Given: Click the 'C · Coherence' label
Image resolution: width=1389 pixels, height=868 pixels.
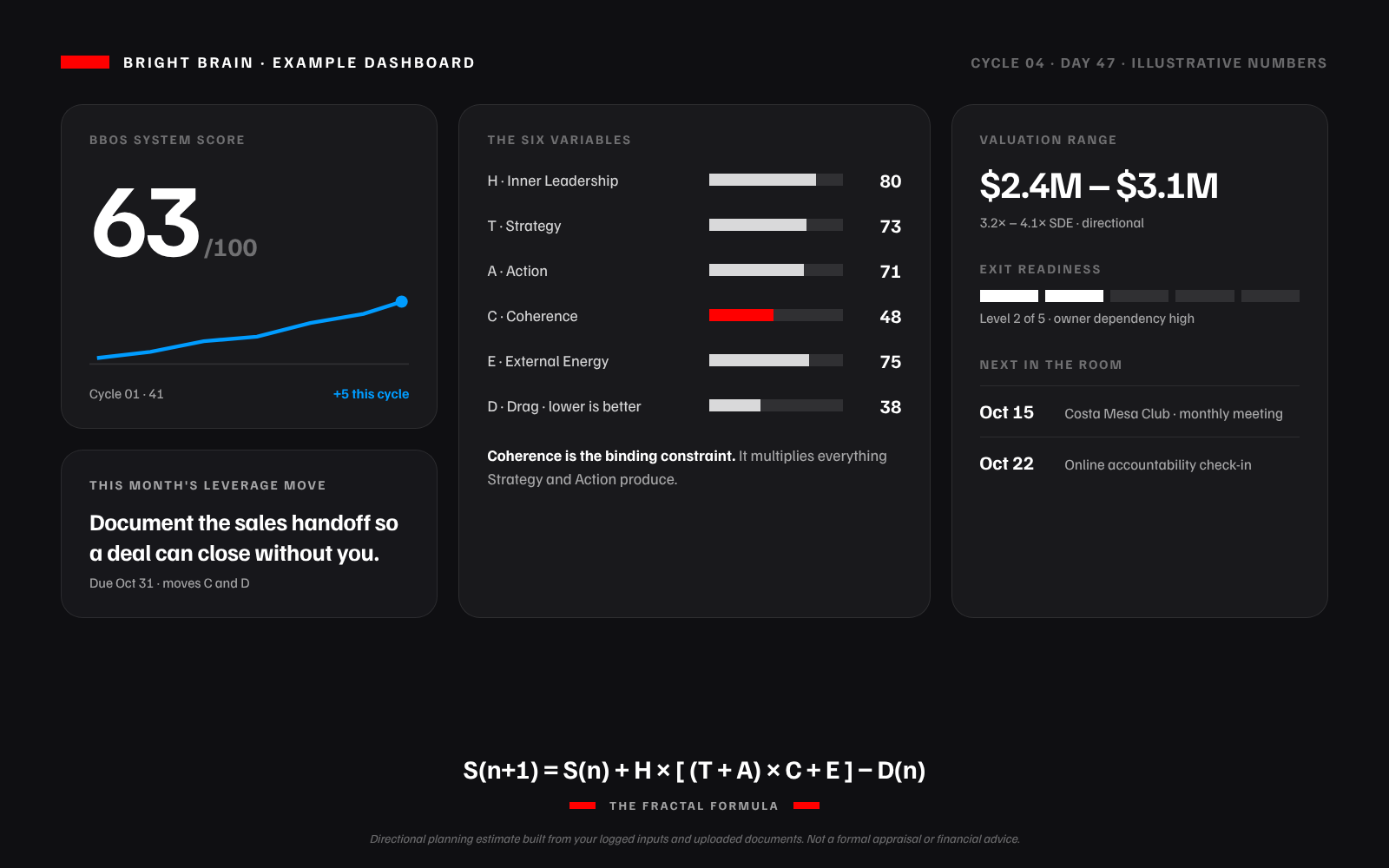Looking at the screenshot, I should click(x=532, y=316).
